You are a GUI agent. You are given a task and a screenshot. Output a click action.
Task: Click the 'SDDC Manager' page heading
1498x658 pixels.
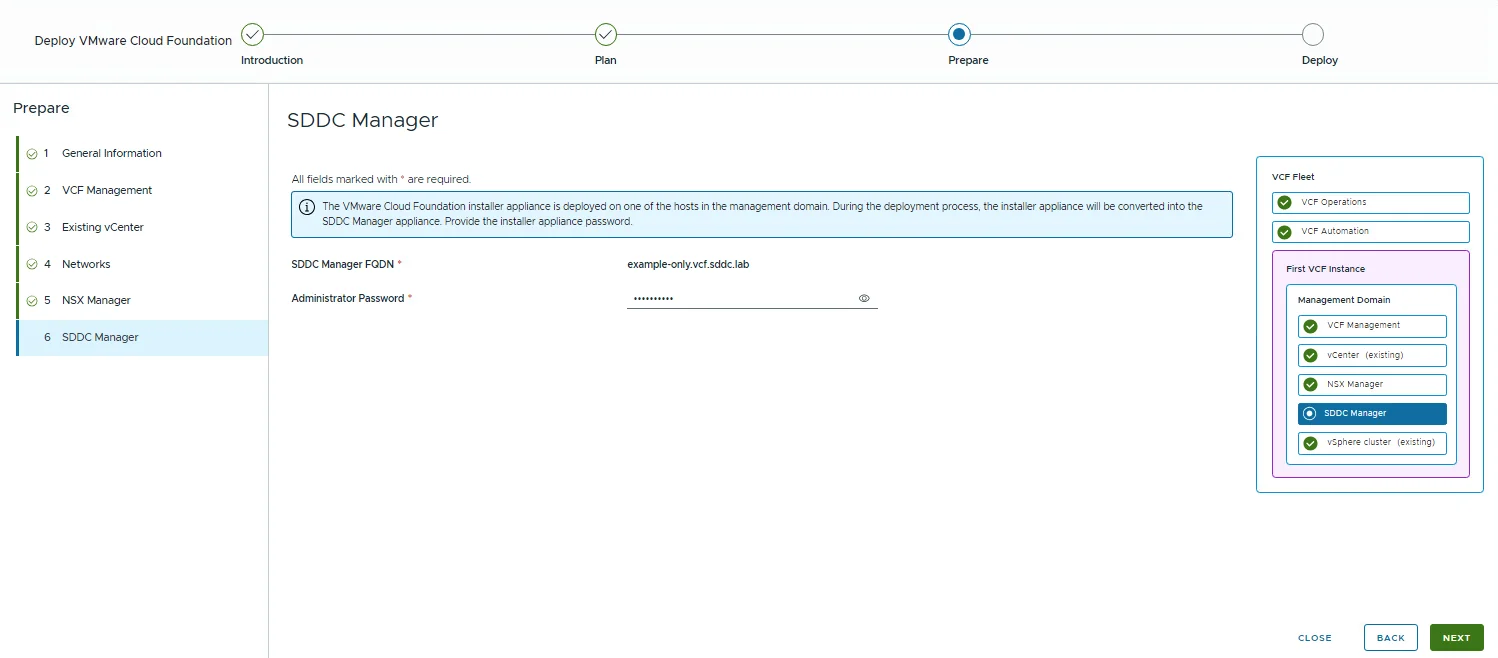pos(363,120)
